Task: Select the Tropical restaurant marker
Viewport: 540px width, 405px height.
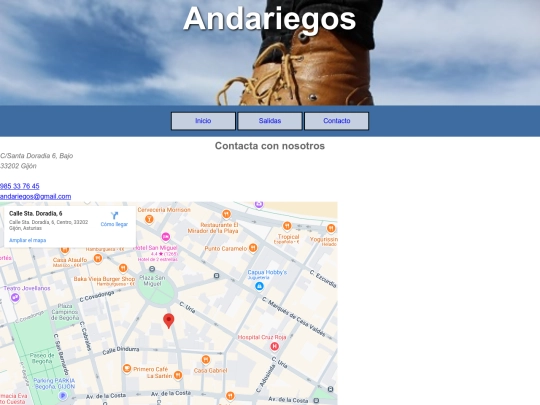Action: click(x=287, y=226)
